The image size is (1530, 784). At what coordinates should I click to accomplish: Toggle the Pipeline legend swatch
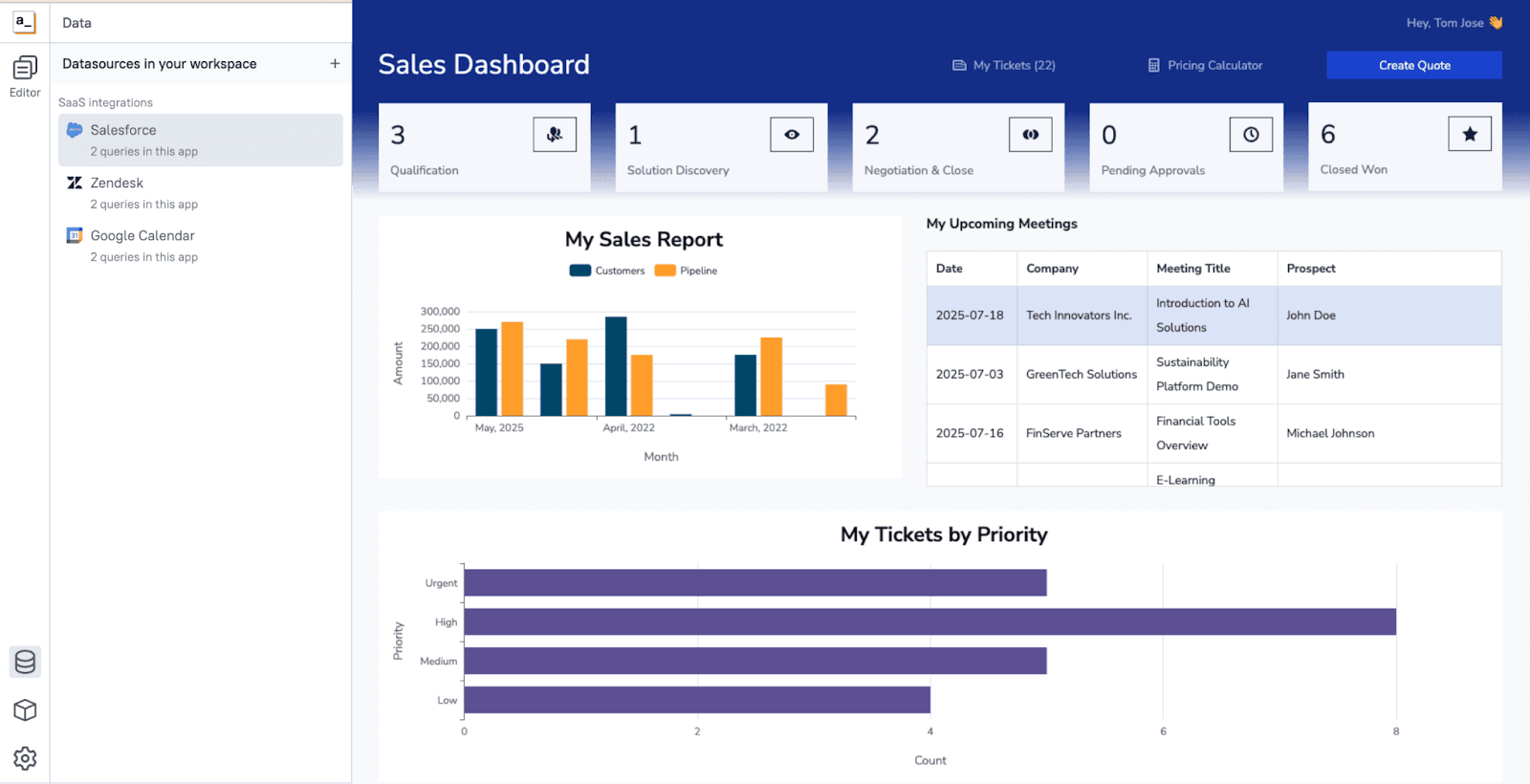point(665,271)
